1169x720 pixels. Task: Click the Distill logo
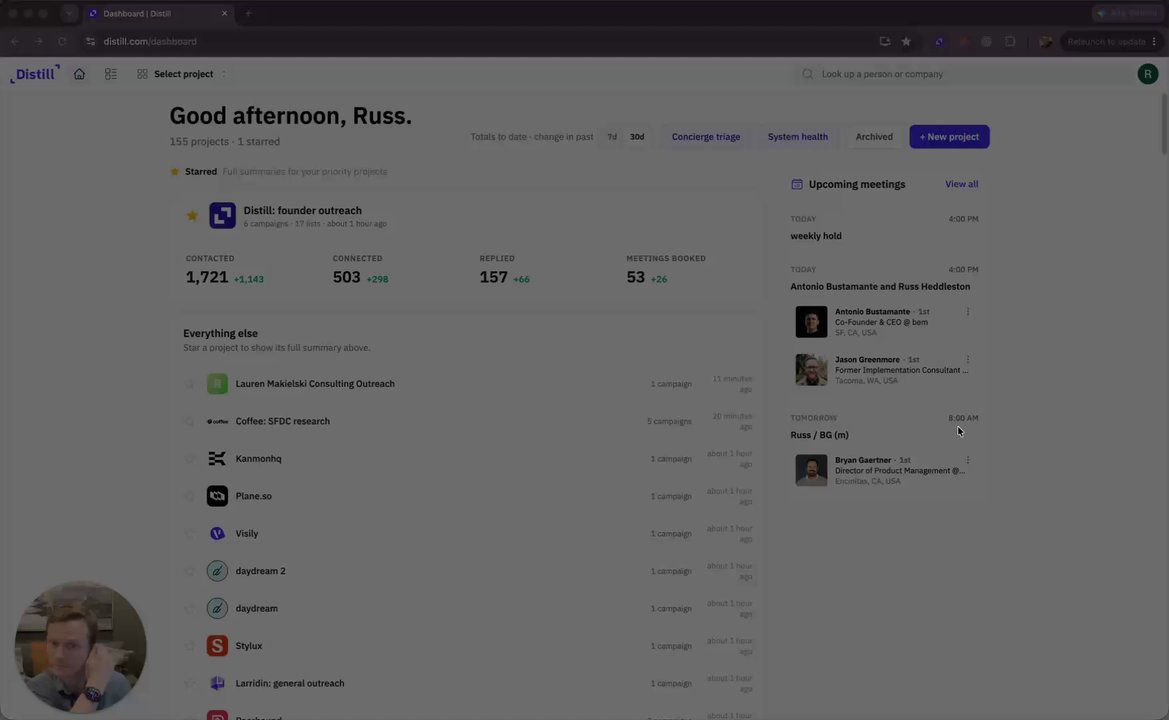click(35, 74)
